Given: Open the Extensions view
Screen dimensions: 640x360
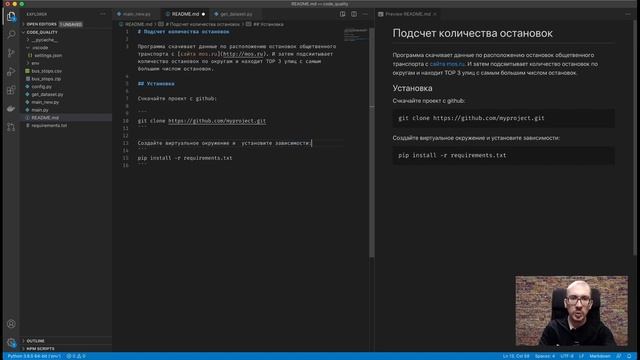Looking at the screenshot, I should pos(11,90).
